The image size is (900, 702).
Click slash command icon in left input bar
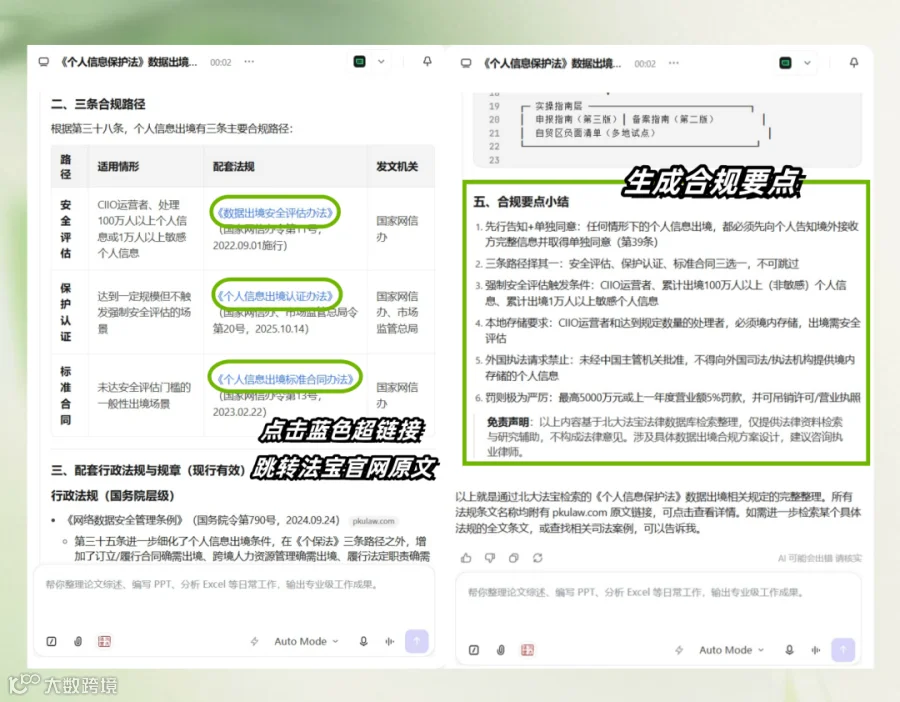click(52, 641)
